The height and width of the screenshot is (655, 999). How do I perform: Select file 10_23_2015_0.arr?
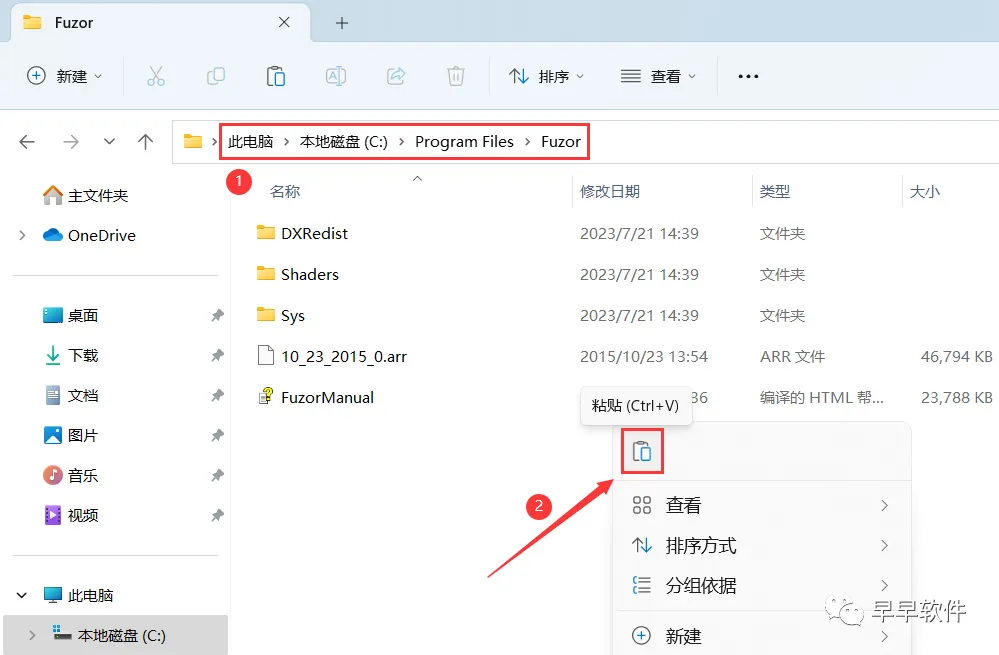tap(332, 356)
